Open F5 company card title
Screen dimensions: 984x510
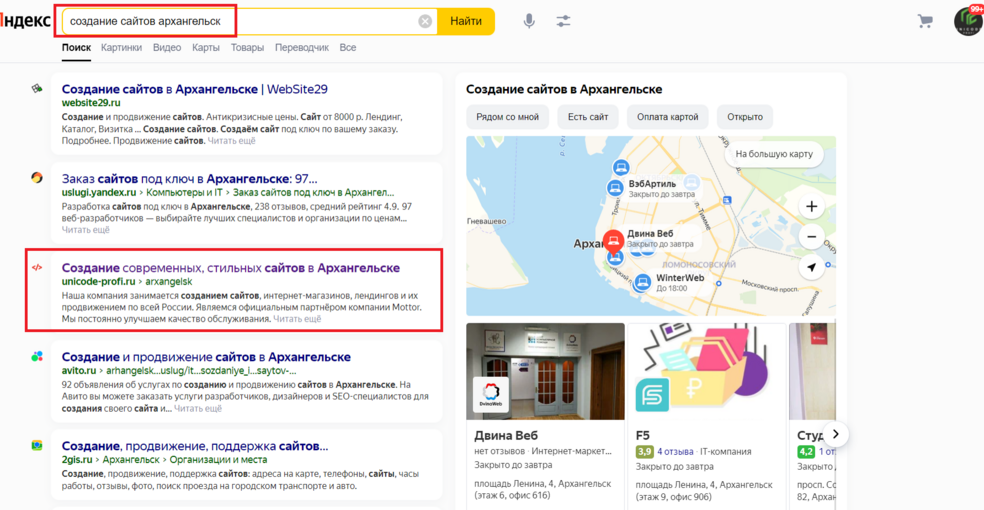pyautogui.click(x=643, y=435)
